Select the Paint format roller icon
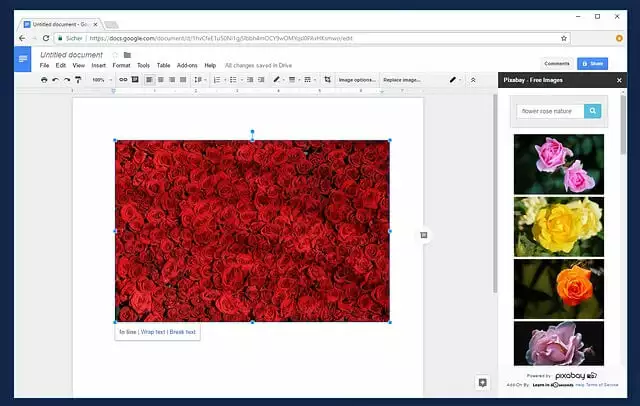The height and width of the screenshot is (406, 640). pos(78,79)
